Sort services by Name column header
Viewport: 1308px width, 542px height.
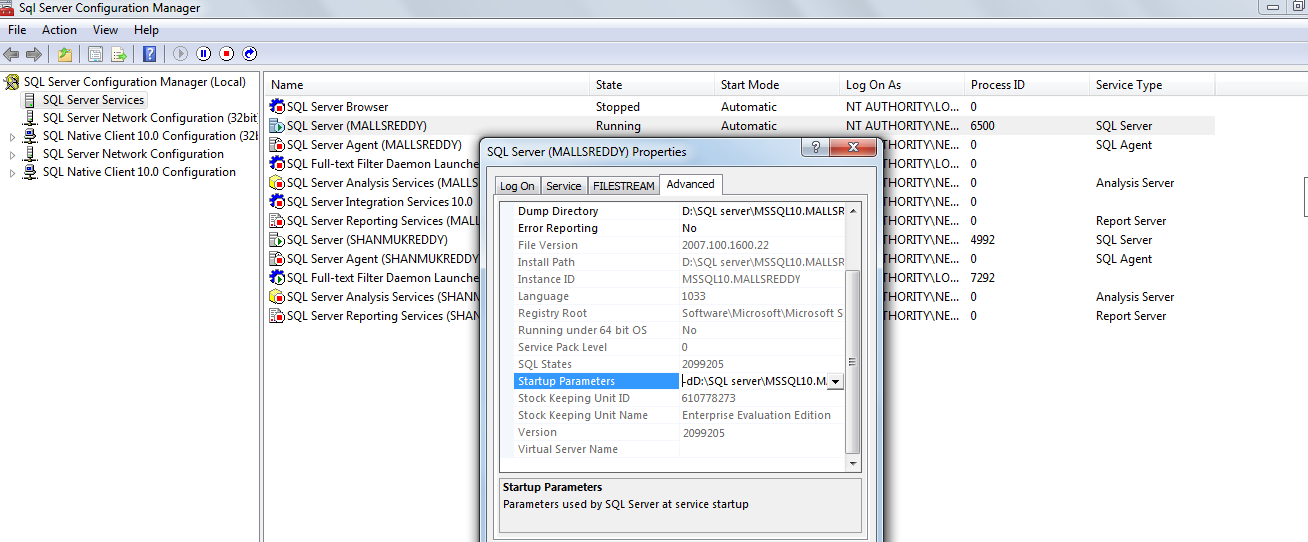coord(427,85)
